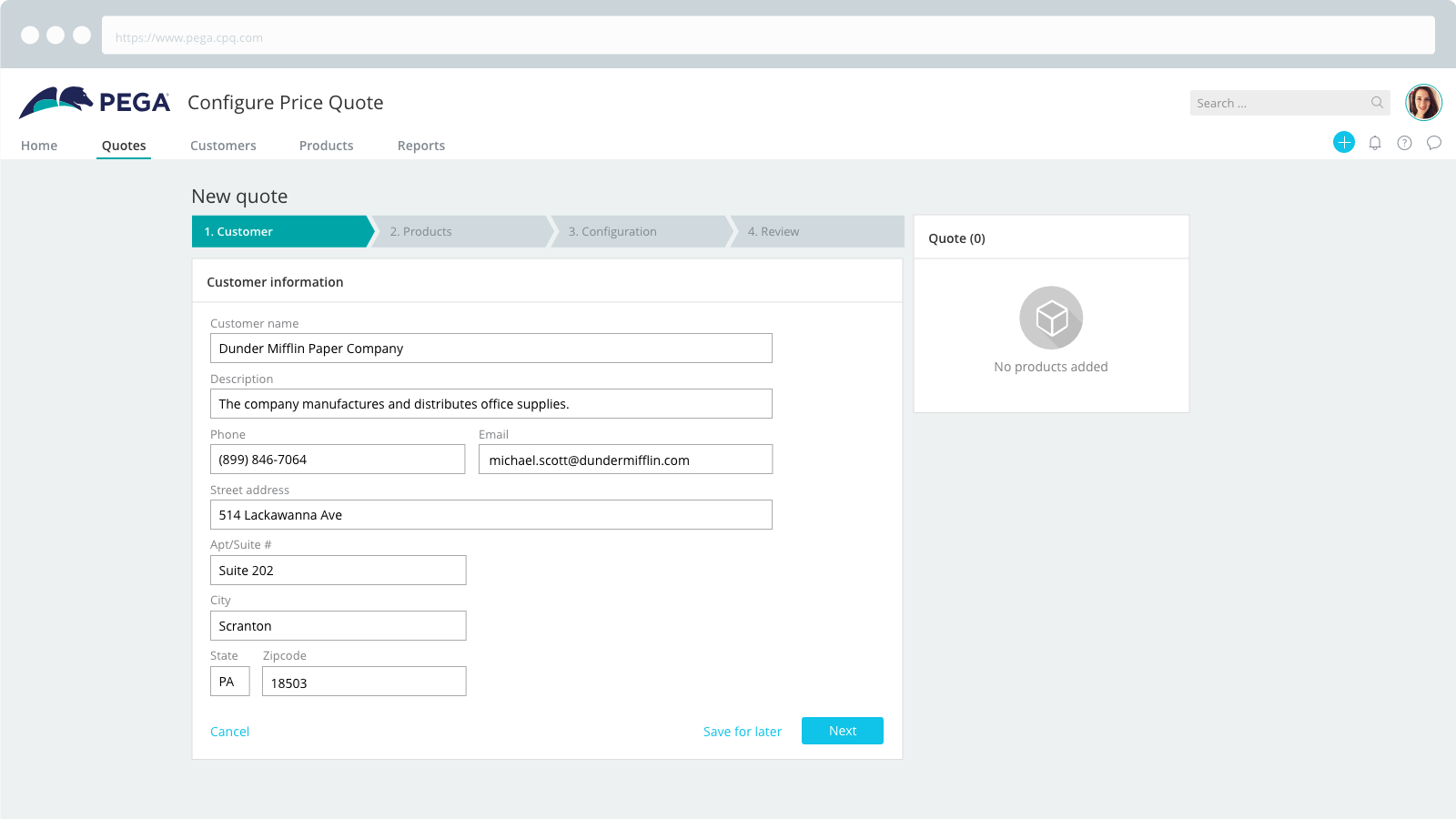This screenshot has width=1456, height=819.
Task: Click the browser address bar
Action: click(x=768, y=35)
